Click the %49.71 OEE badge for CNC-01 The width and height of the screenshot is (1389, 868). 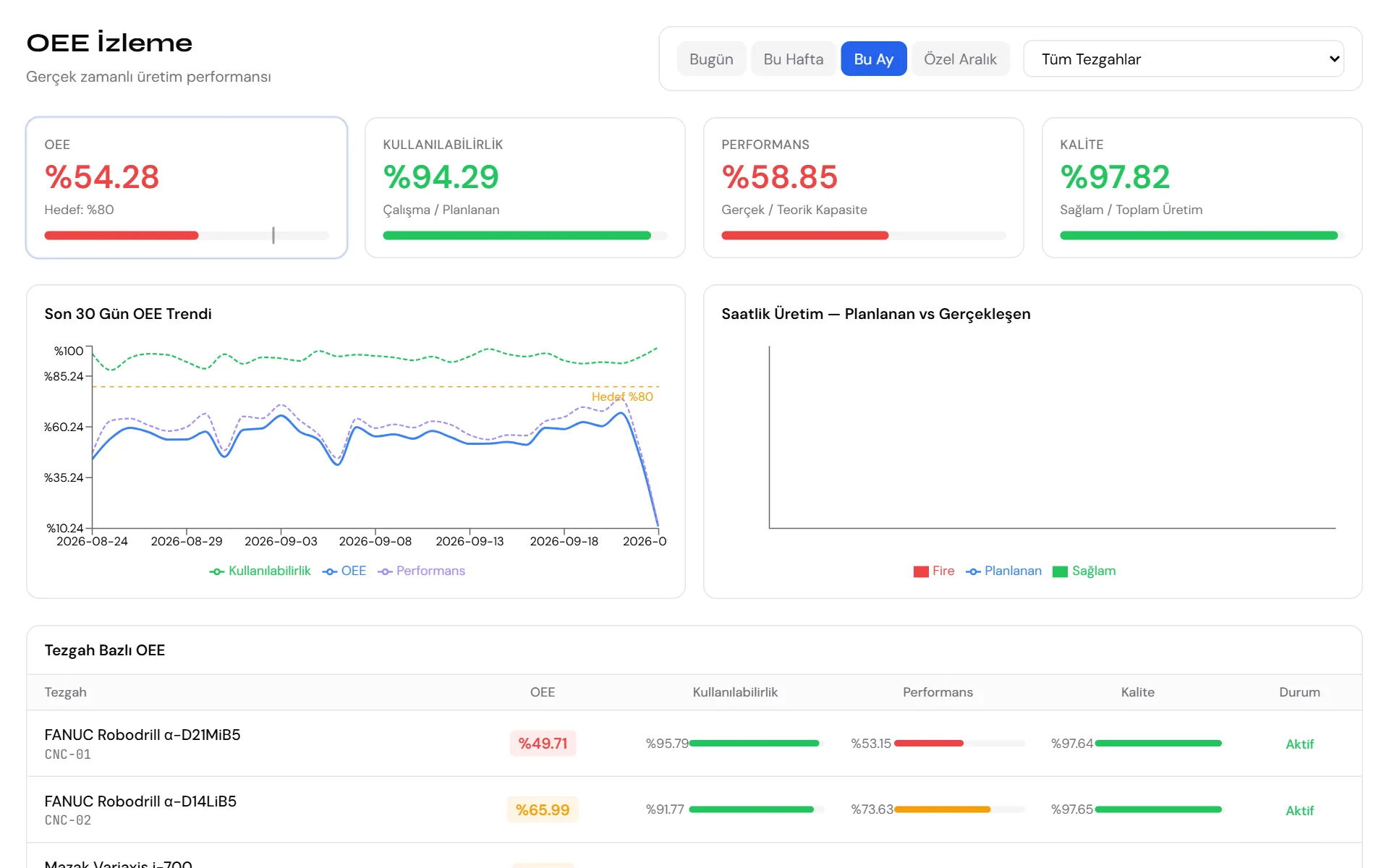point(543,743)
